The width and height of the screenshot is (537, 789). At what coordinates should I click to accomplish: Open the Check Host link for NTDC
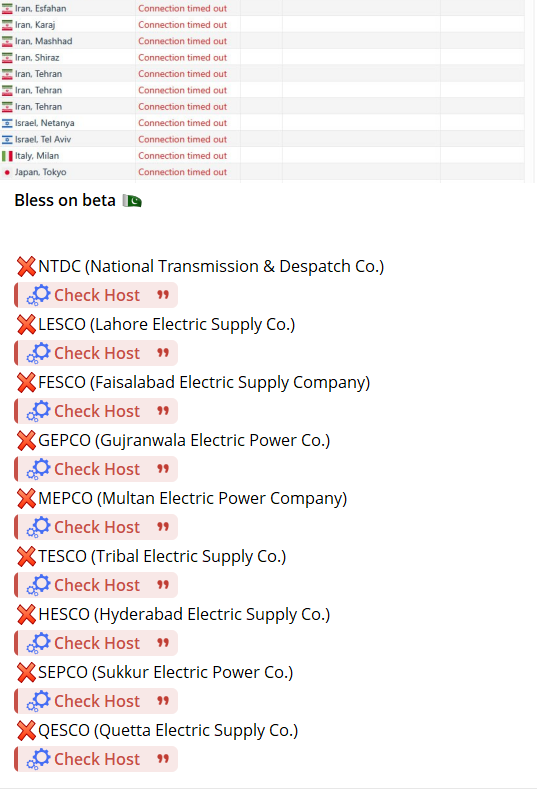coord(97,295)
